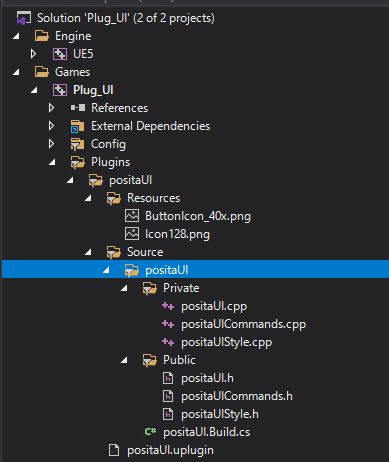This screenshot has width=389, height=462.
Task: Select the positaUI.uplugin file name
Action: (170, 450)
